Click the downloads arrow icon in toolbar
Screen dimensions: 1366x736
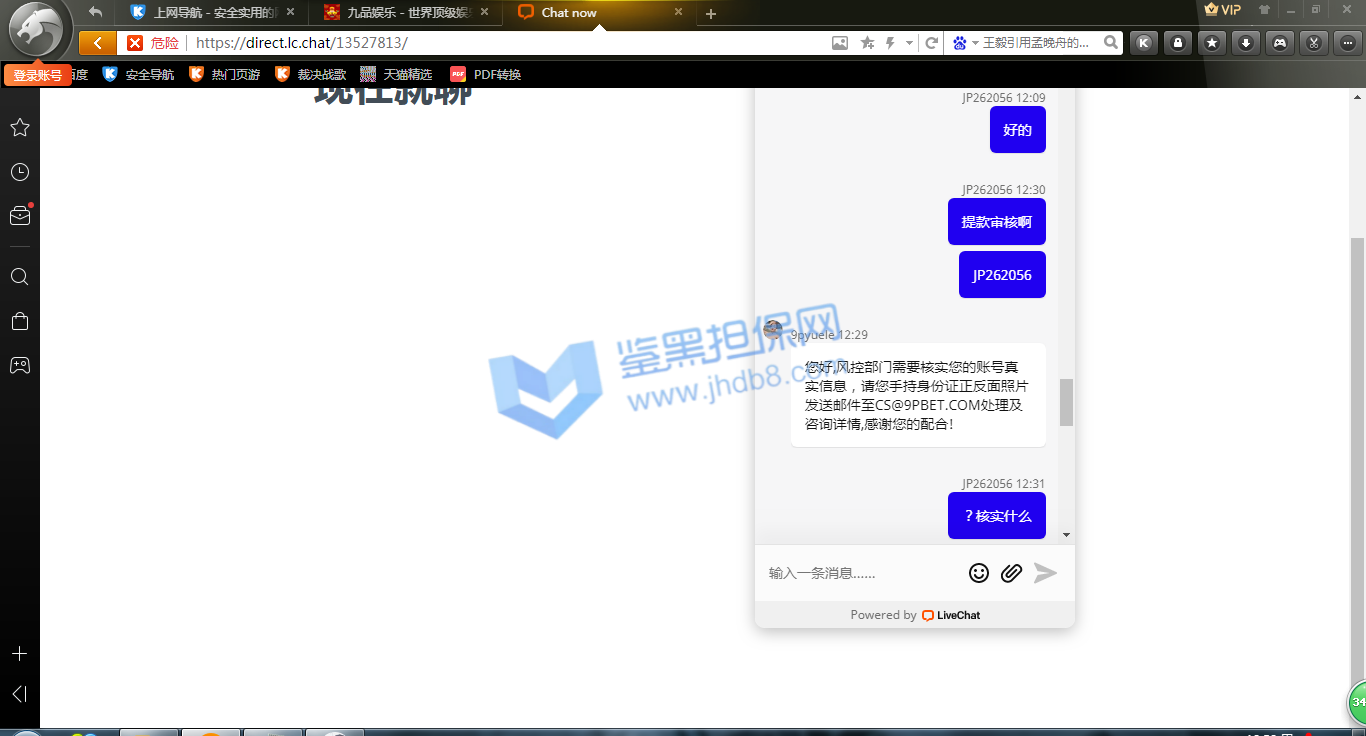coord(1246,43)
